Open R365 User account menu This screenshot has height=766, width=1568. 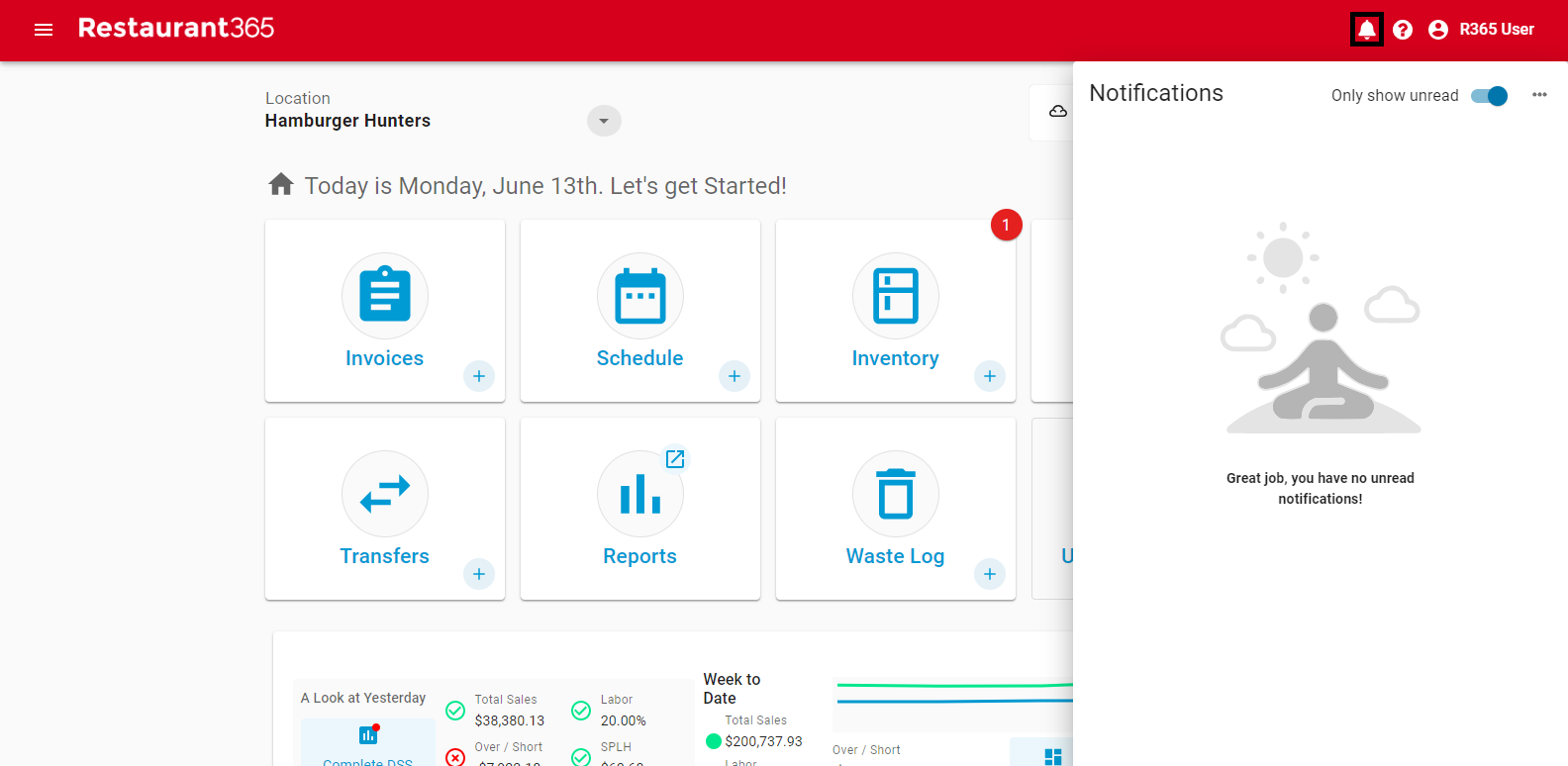[1497, 30]
